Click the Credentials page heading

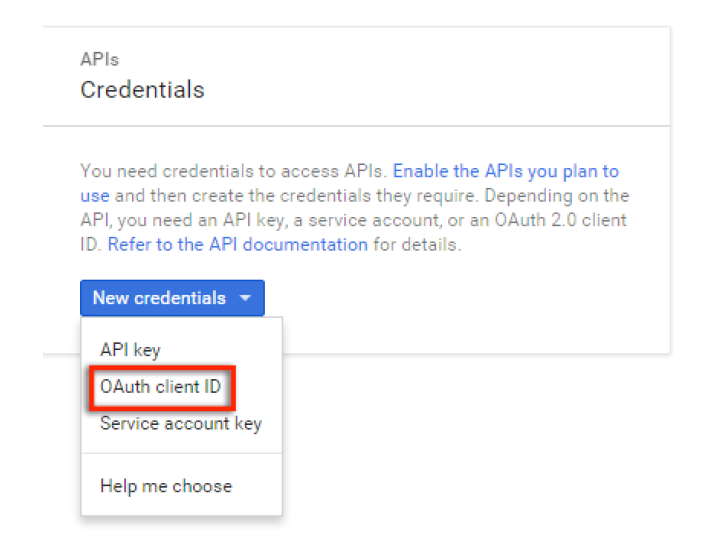142,89
